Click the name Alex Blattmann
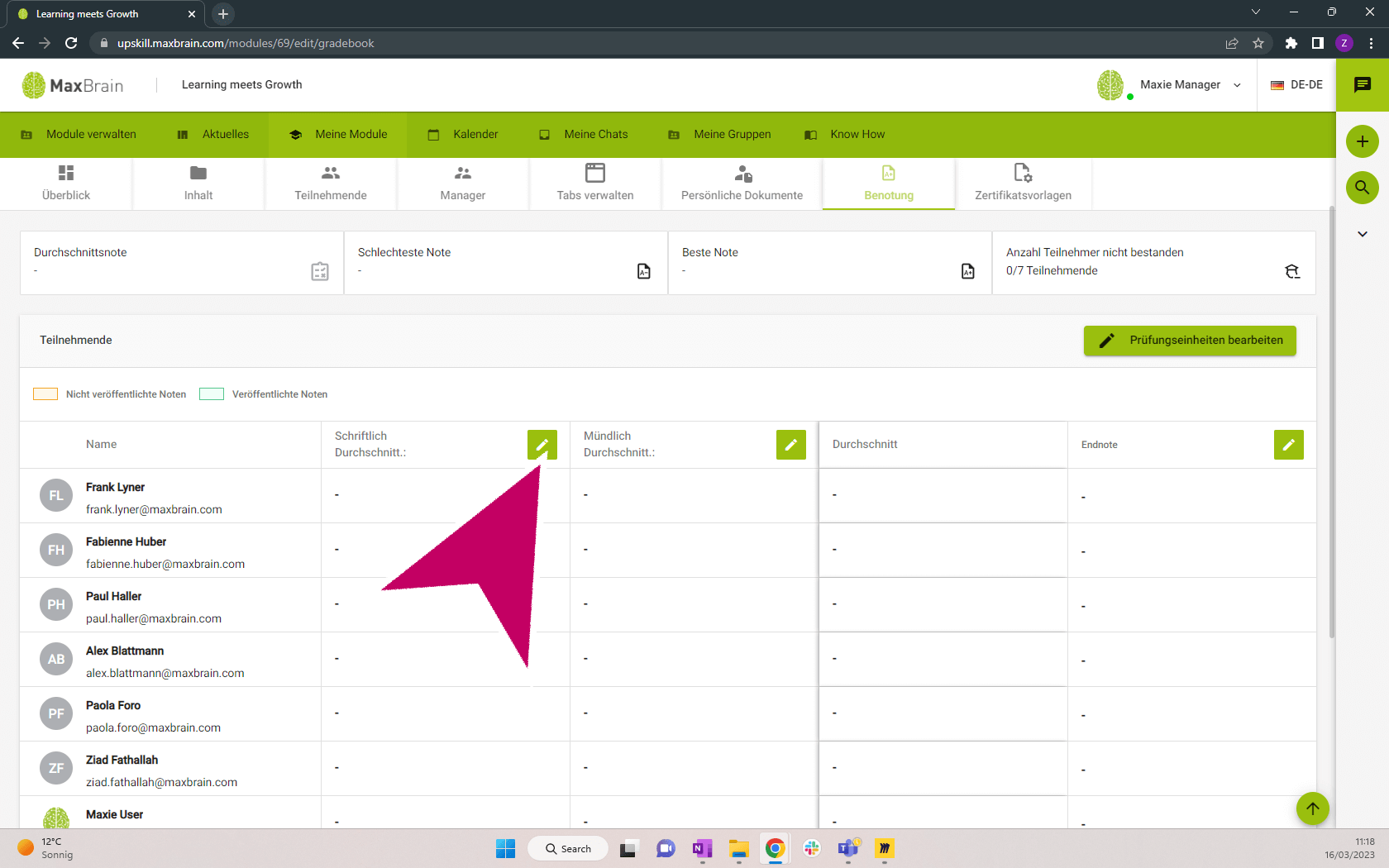The height and width of the screenshot is (868, 1389). [x=125, y=651]
